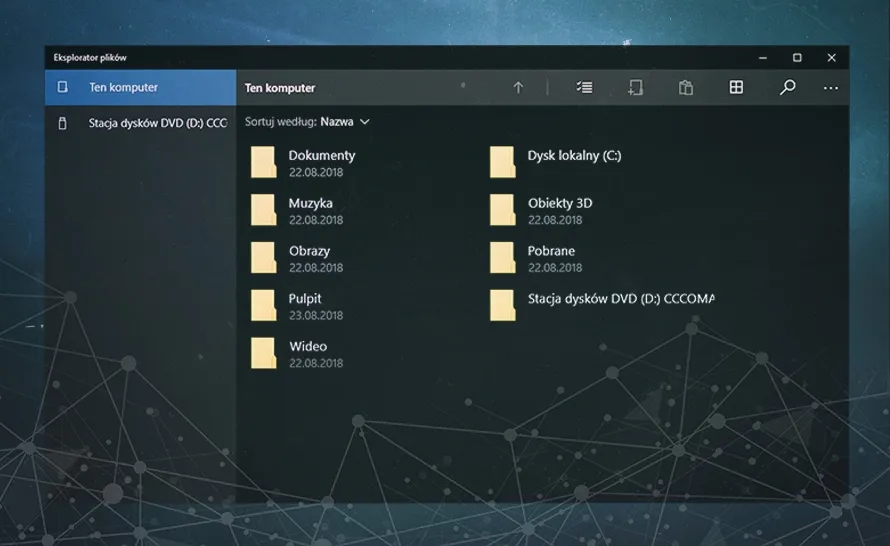Close the Eksplorator plików window
The width and height of the screenshot is (890, 546).
(832, 58)
